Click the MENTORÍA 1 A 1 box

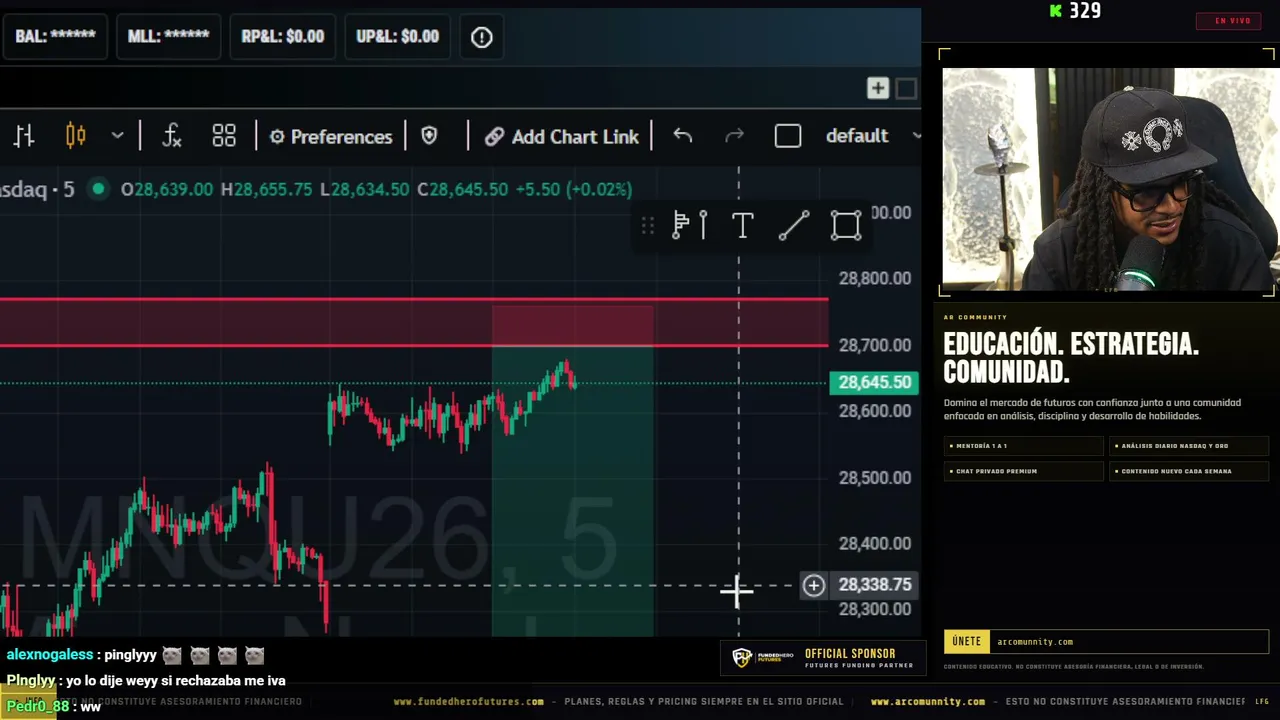[x=1023, y=446]
